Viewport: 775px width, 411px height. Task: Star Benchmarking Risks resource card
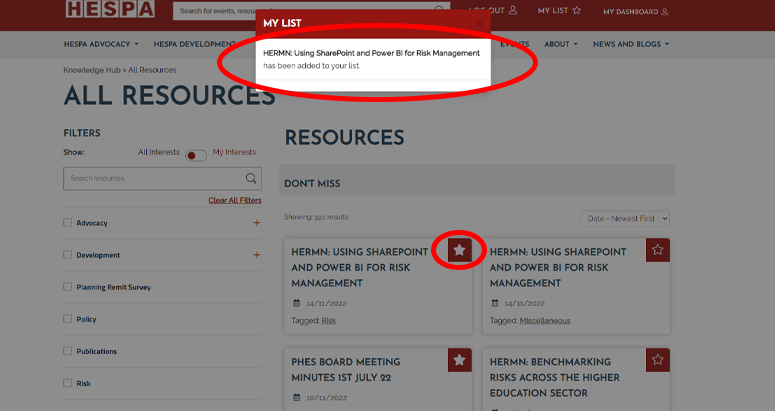pos(658,360)
